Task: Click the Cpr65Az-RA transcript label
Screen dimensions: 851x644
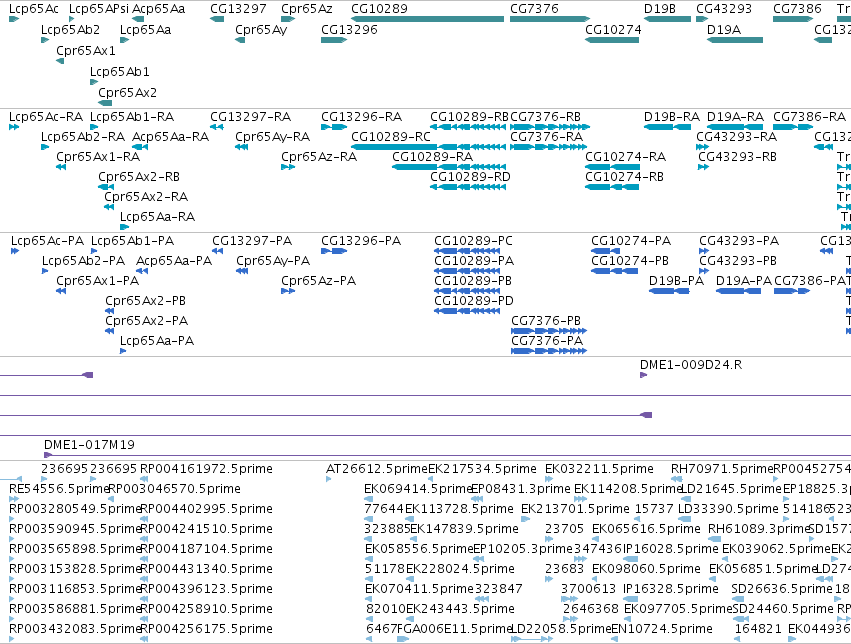Action: point(319,156)
